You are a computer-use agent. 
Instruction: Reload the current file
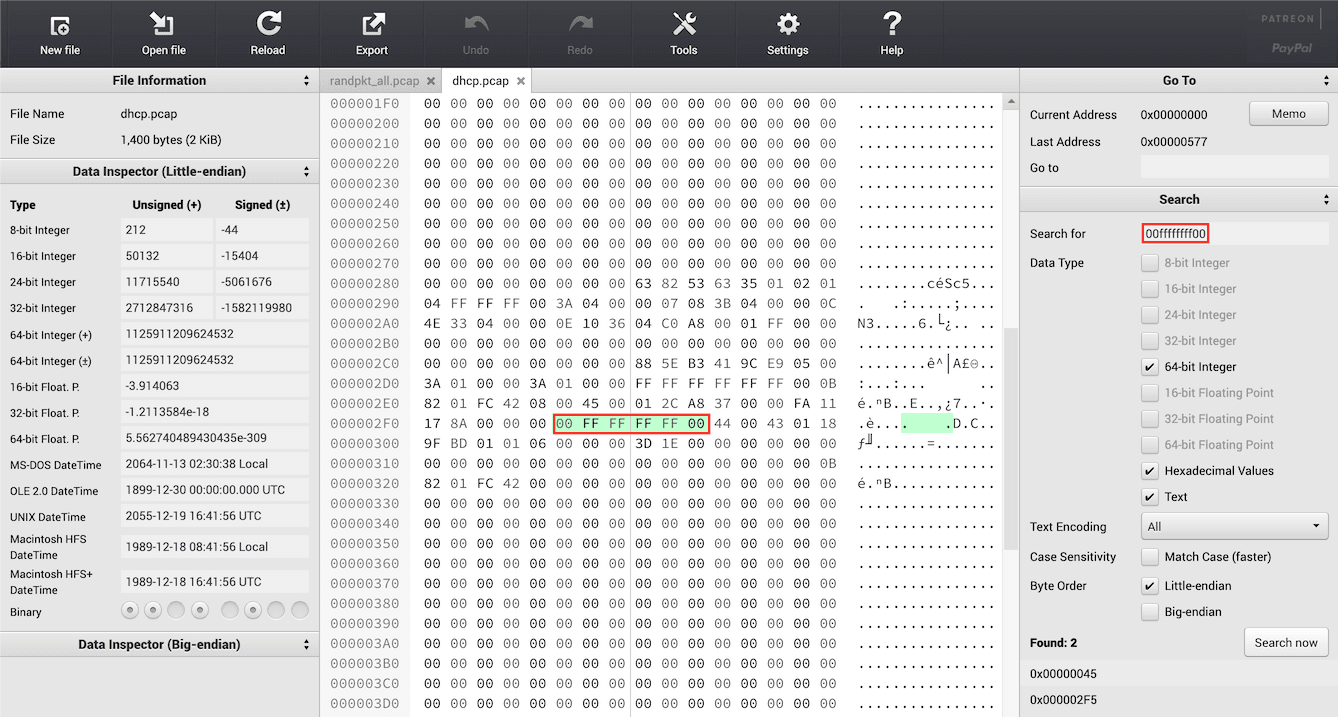[267, 33]
